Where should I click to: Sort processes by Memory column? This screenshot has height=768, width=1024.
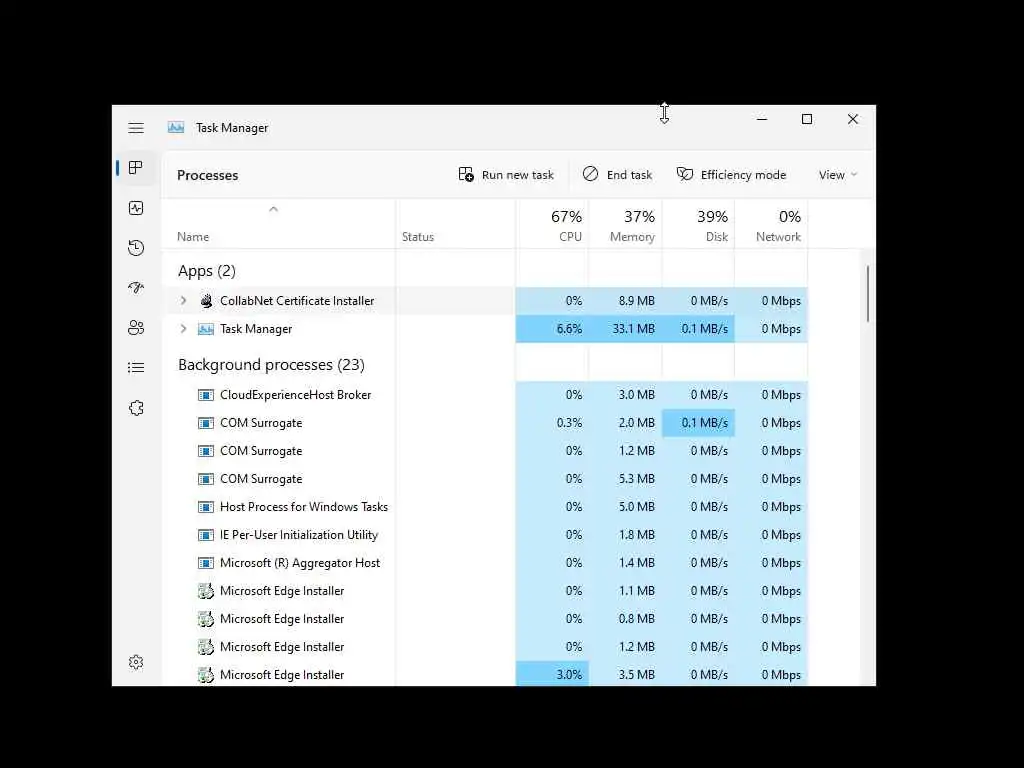[x=626, y=225]
